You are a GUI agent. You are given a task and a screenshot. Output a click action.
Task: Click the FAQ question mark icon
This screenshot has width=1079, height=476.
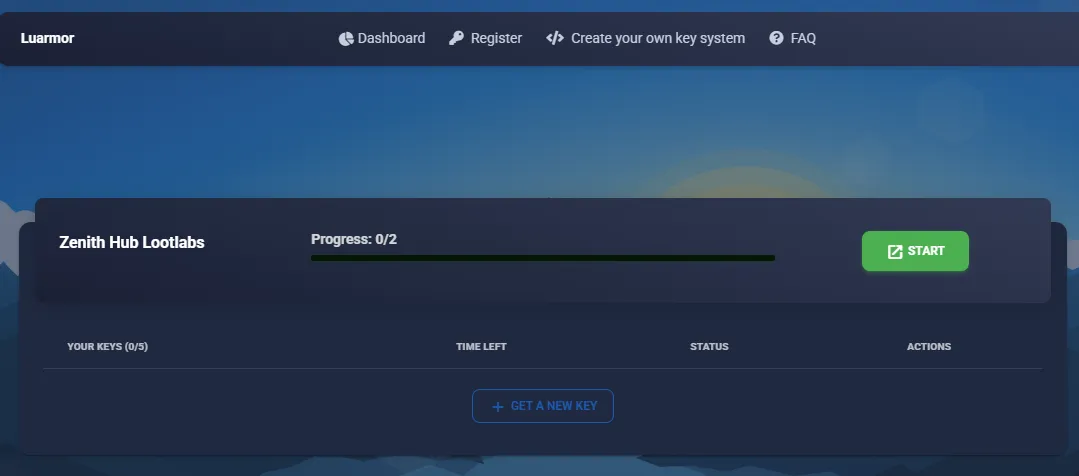[776, 39]
